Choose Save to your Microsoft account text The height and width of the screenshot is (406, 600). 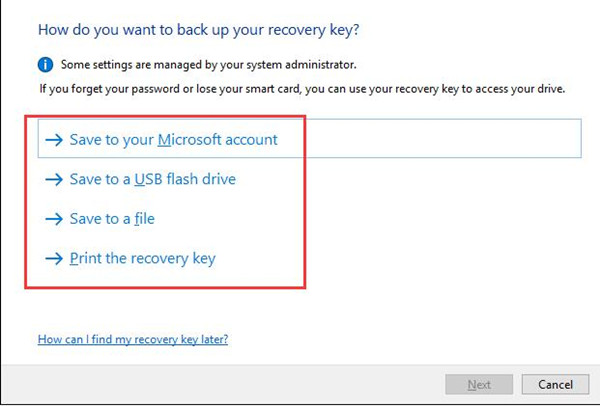pos(173,140)
